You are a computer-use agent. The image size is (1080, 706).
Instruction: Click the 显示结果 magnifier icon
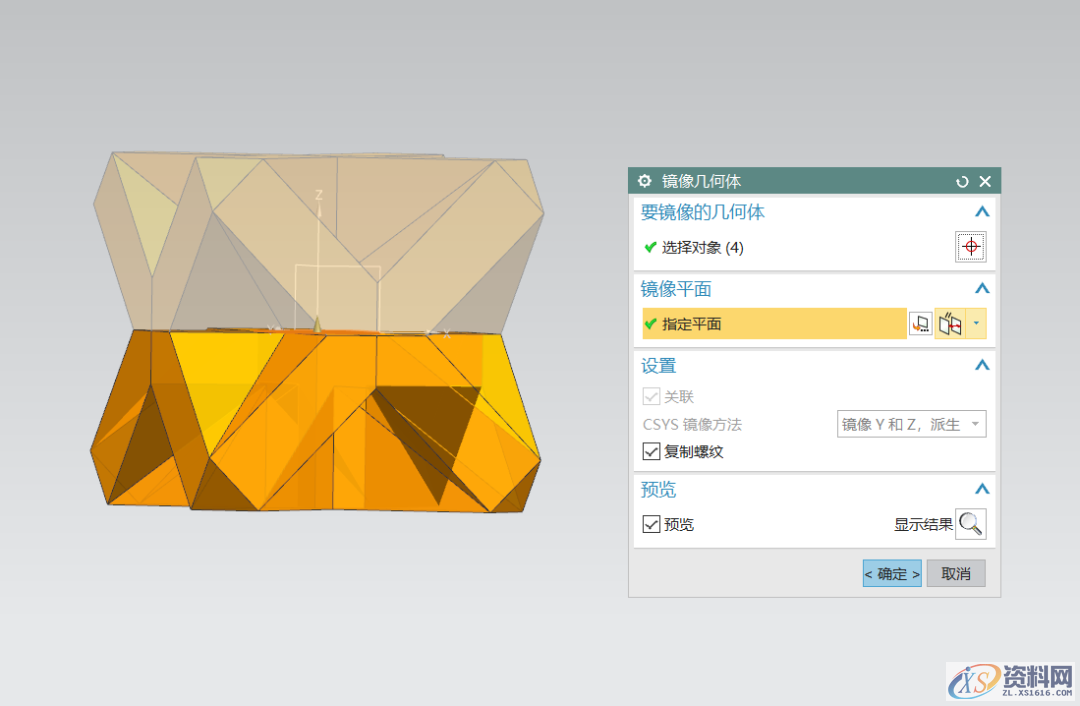tap(969, 522)
